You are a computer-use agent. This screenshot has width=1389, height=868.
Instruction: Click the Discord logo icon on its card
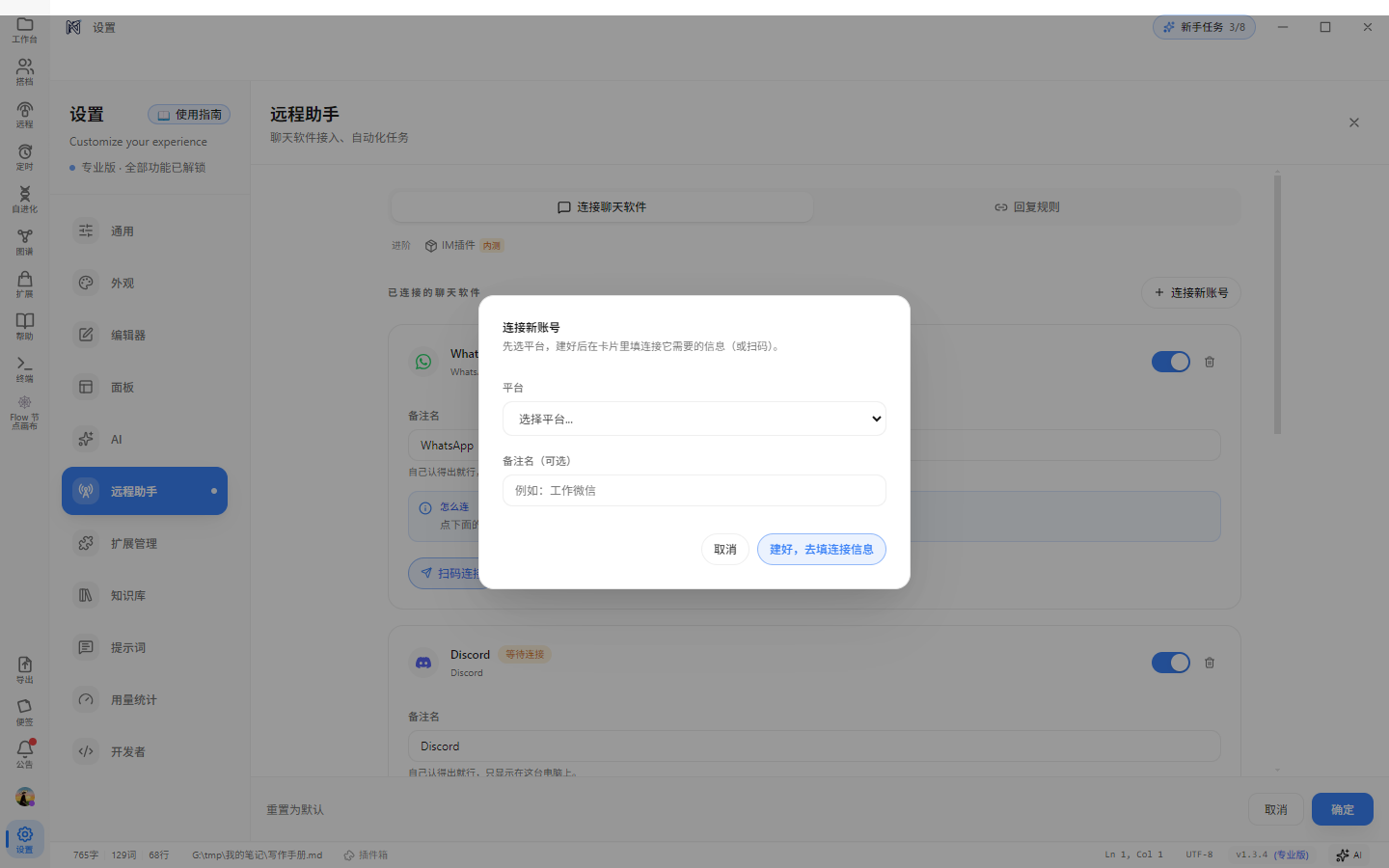[423, 663]
